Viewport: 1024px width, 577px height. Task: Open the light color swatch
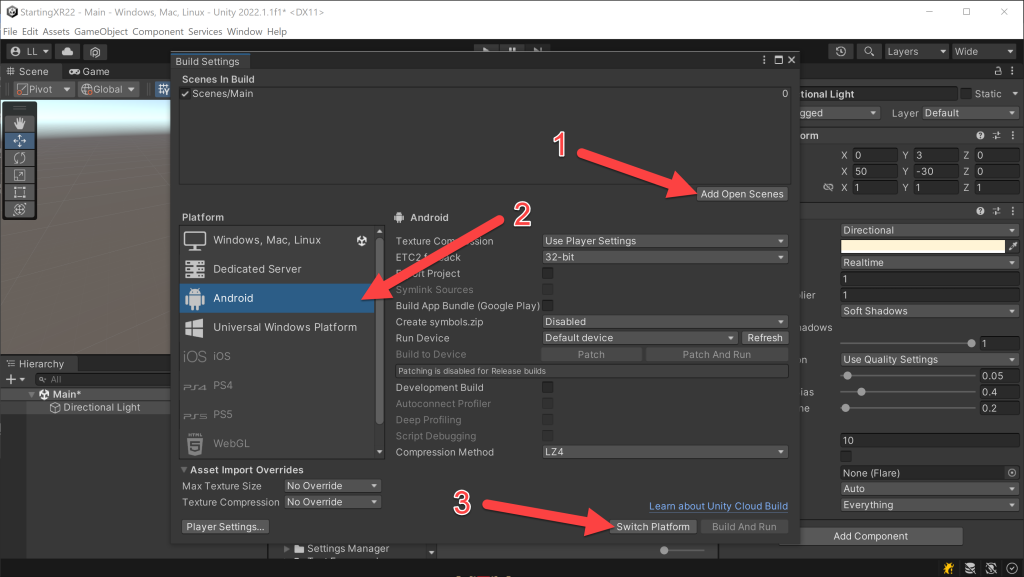922,246
